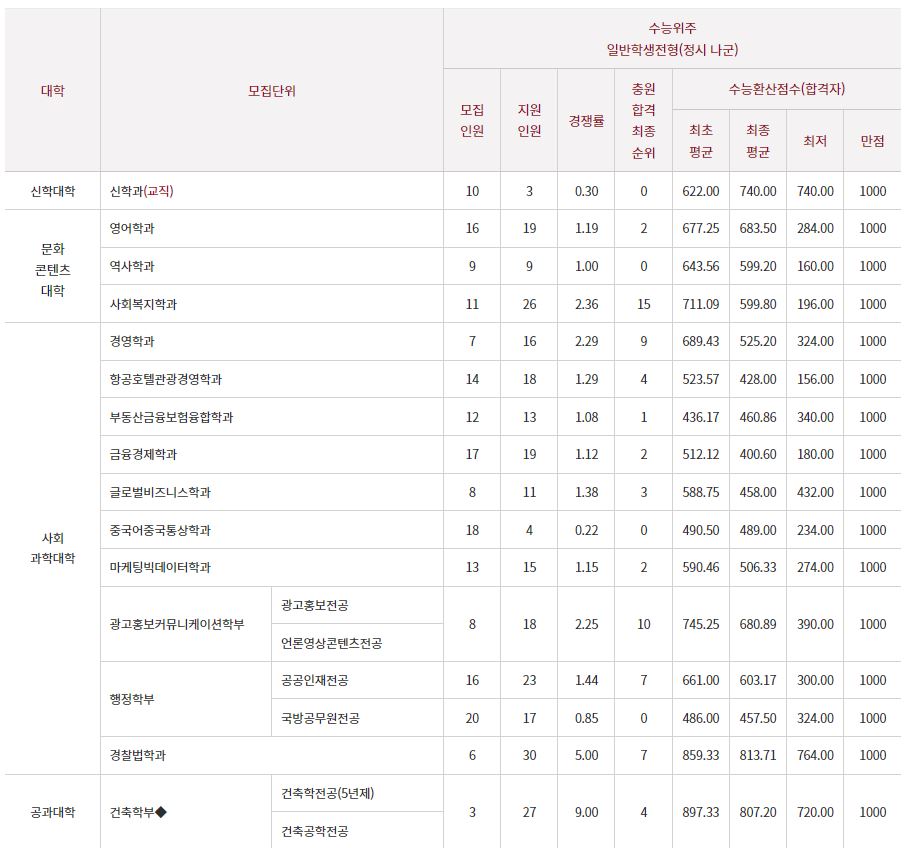Select the 부동산금융보험융합학과 row label
The image size is (911, 848).
pyautogui.click(x=171, y=416)
